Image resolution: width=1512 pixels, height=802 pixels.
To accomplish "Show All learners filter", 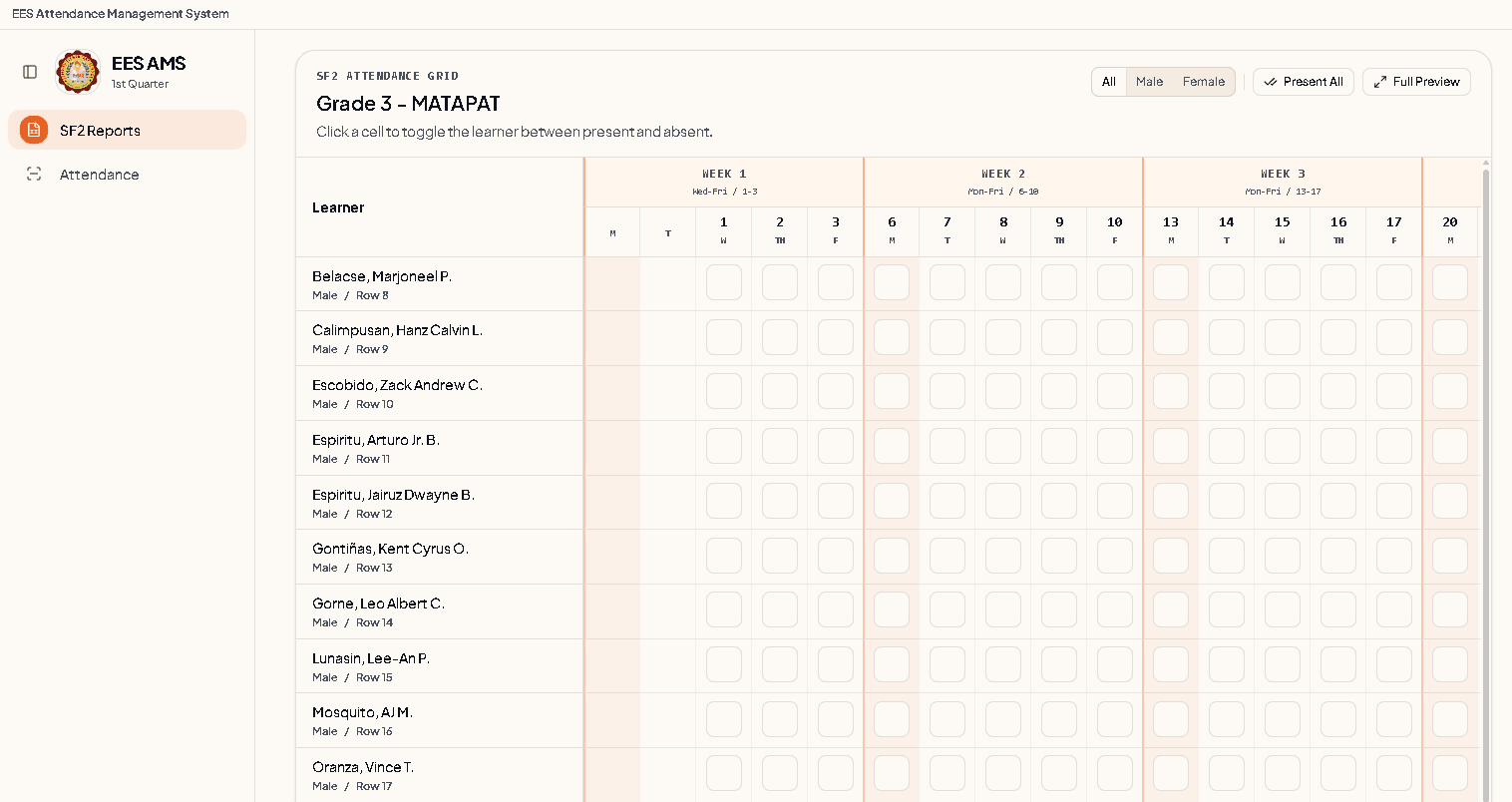I will (x=1109, y=82).
